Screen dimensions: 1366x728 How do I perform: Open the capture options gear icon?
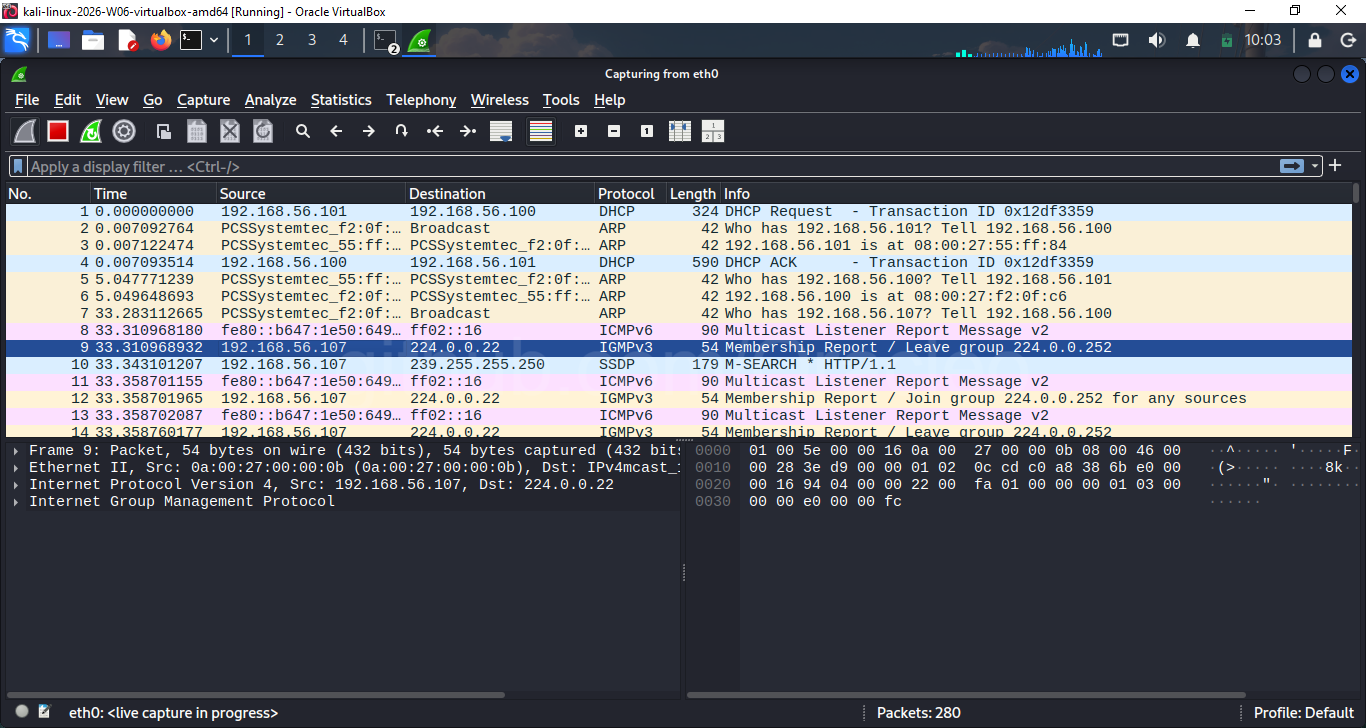pos(124,131)
